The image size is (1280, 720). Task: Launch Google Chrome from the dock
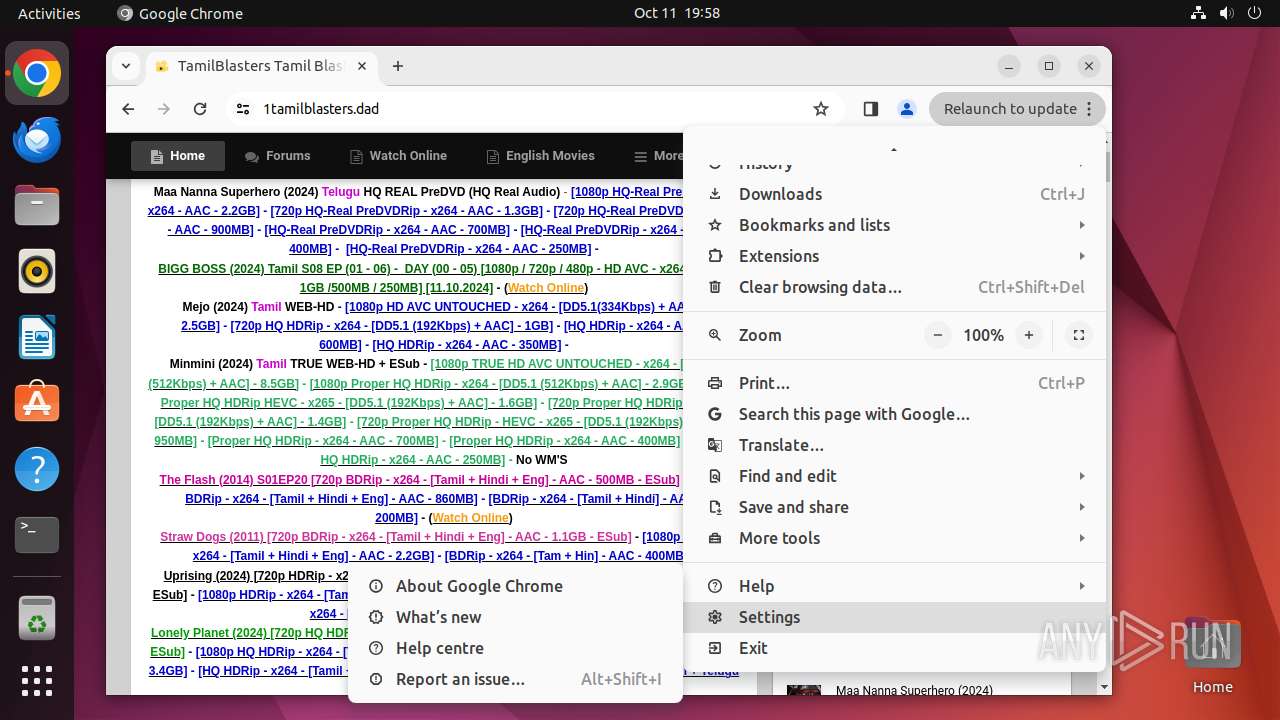(37, 74)
